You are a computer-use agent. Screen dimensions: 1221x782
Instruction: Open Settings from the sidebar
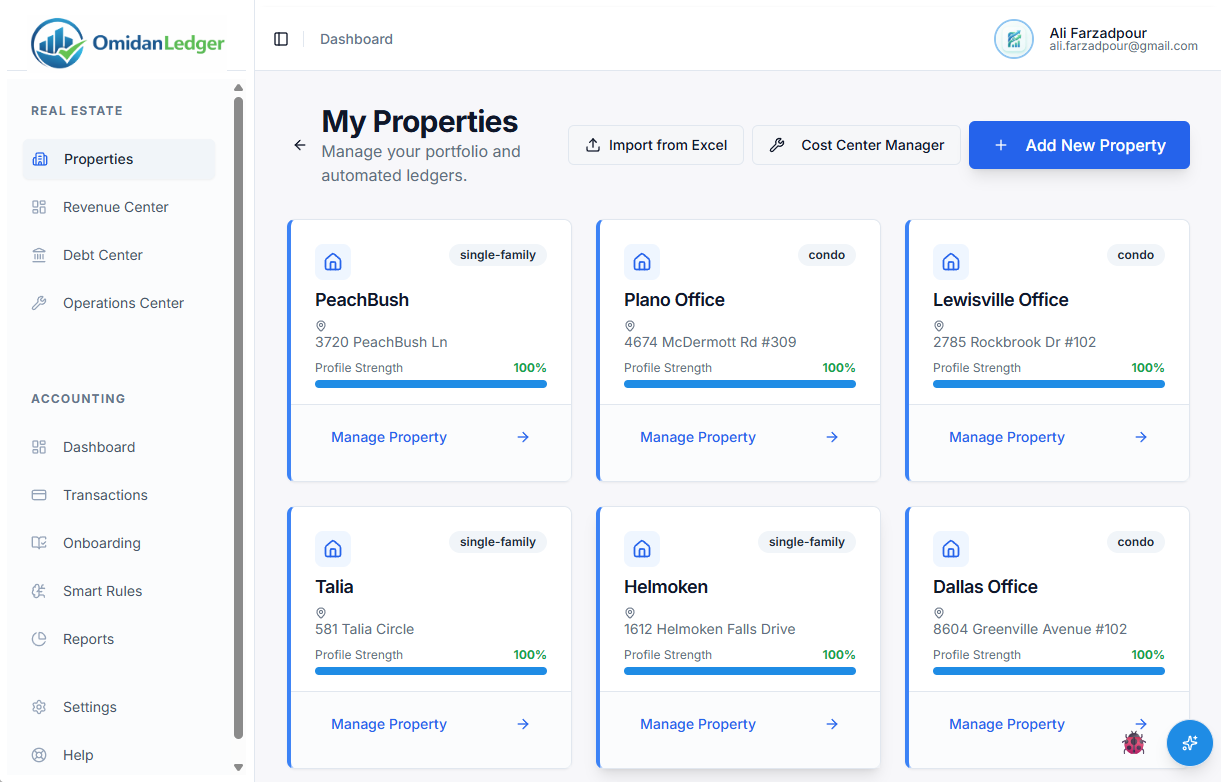click(90, 707)
